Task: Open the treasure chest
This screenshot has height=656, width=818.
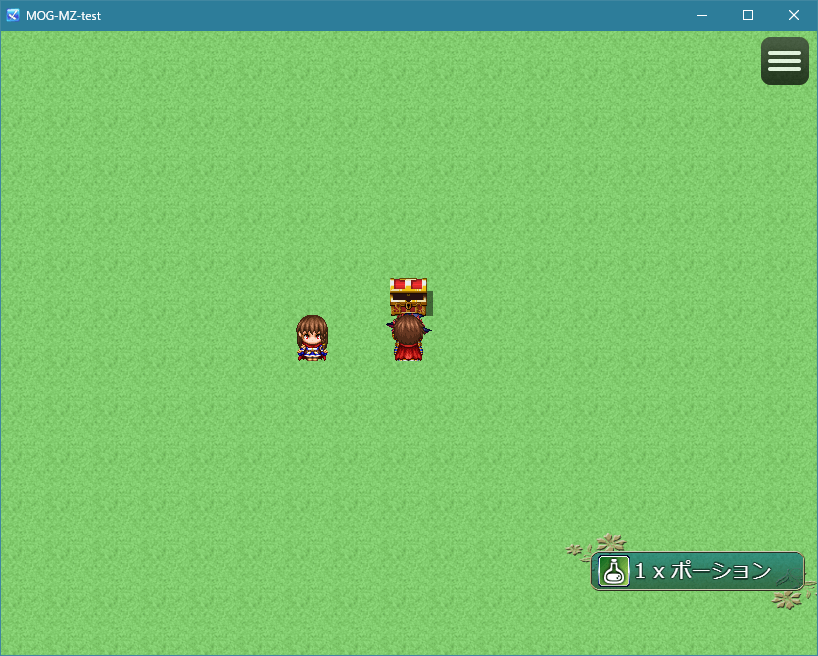Action: click(x=408, y=297)
